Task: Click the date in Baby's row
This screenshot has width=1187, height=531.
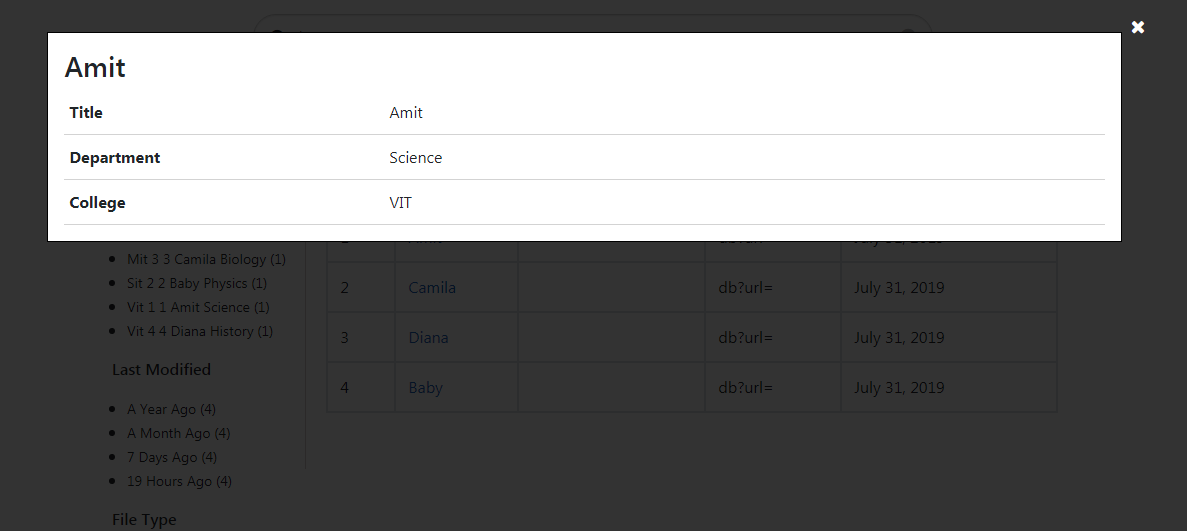Action: 898,388
